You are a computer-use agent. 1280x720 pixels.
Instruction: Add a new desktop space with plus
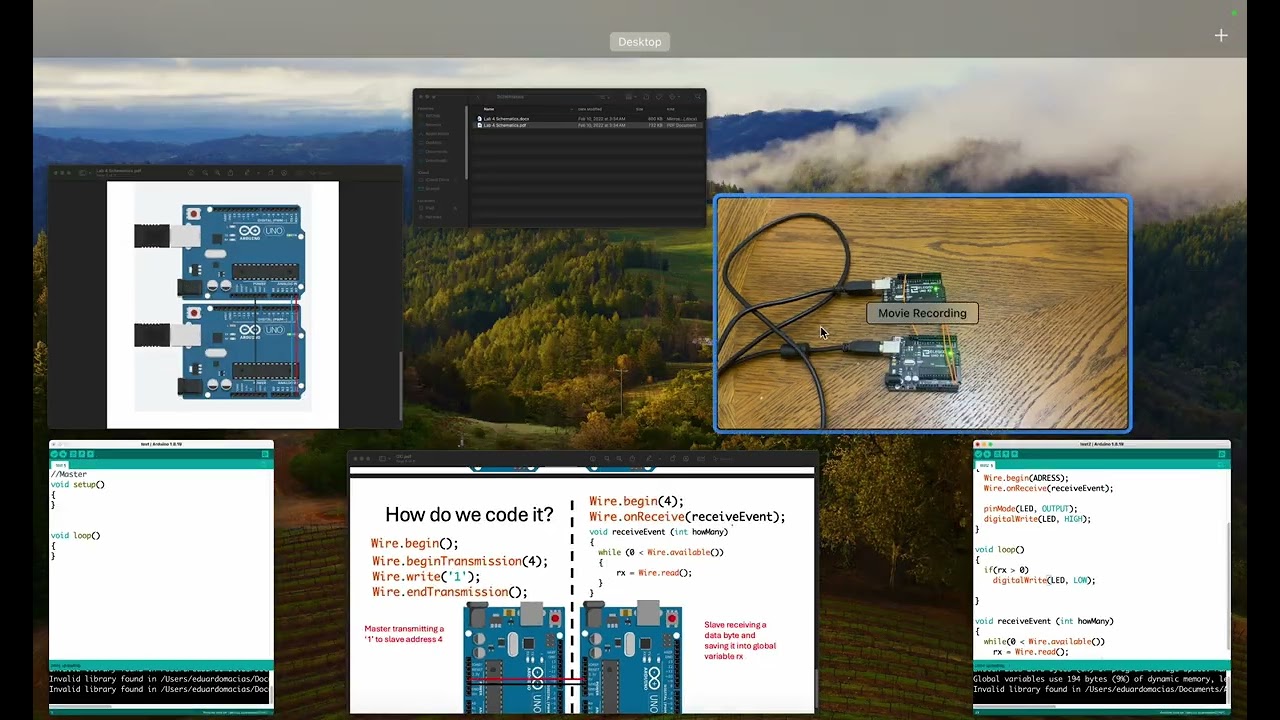click(x=1221, y=36)
